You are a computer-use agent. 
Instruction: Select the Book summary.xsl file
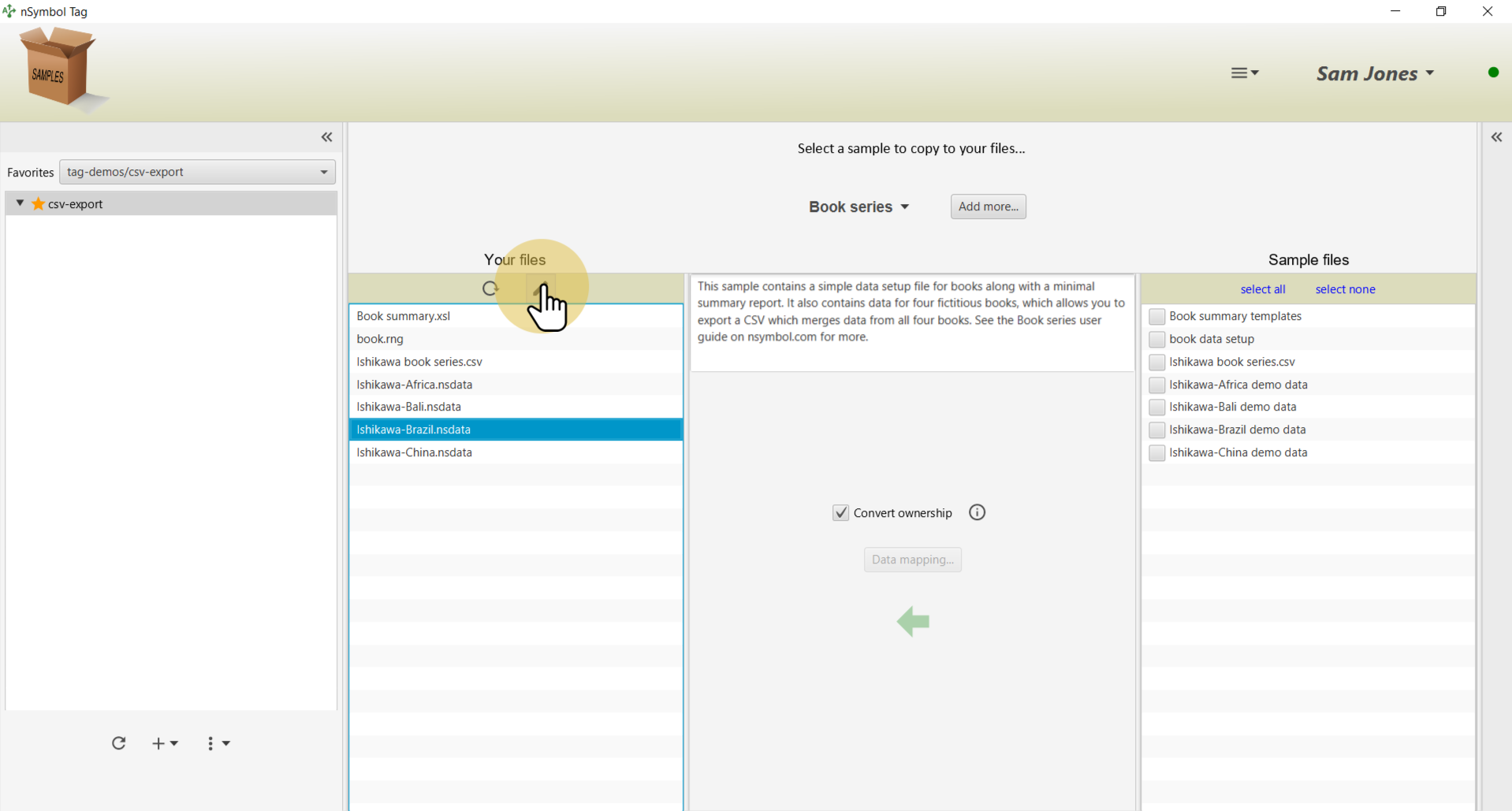click(516, 316)
